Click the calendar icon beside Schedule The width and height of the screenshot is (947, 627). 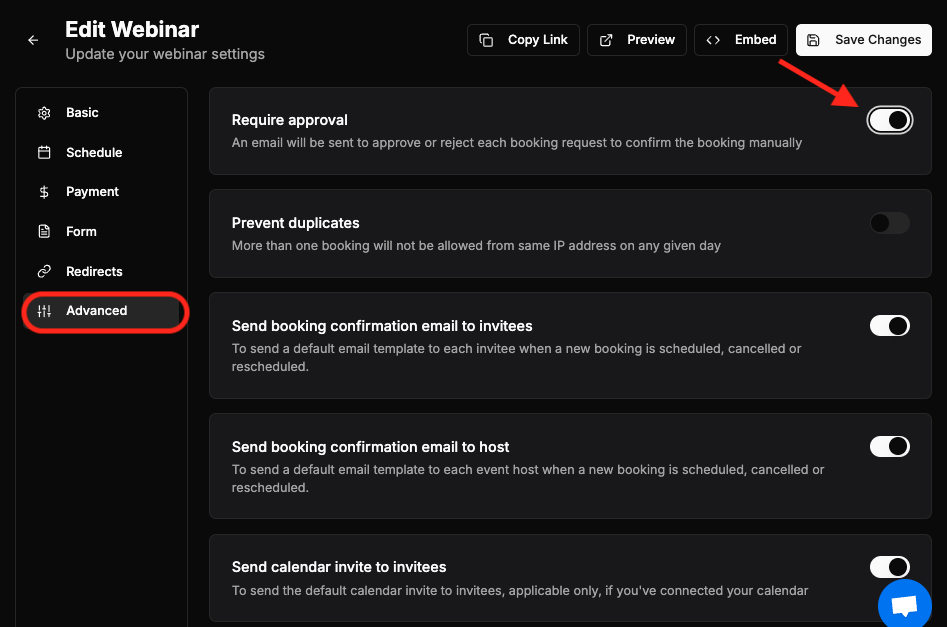coord(44,152)
